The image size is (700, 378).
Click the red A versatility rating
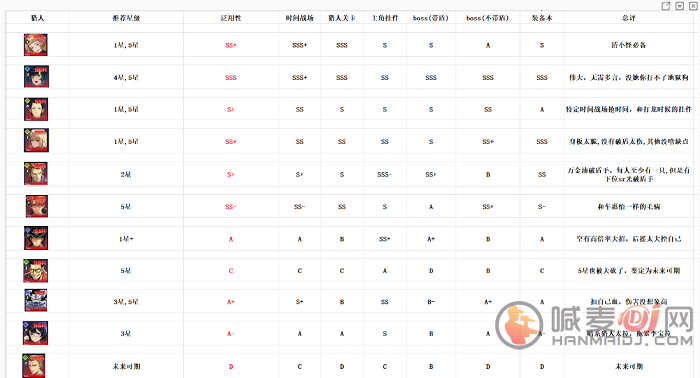[x=231, y=239]
